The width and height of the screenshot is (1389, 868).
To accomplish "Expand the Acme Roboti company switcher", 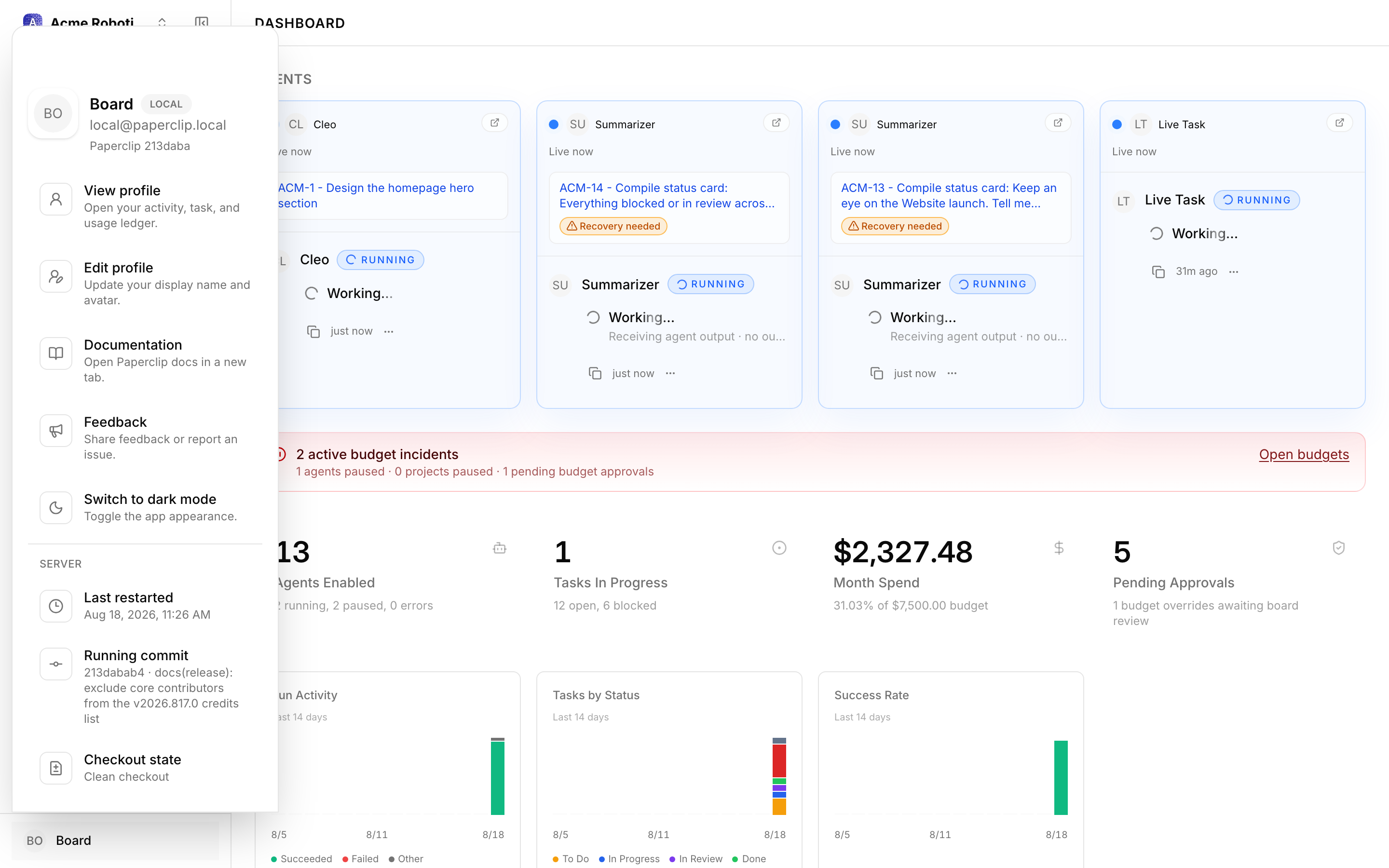I will click(162, 22).
